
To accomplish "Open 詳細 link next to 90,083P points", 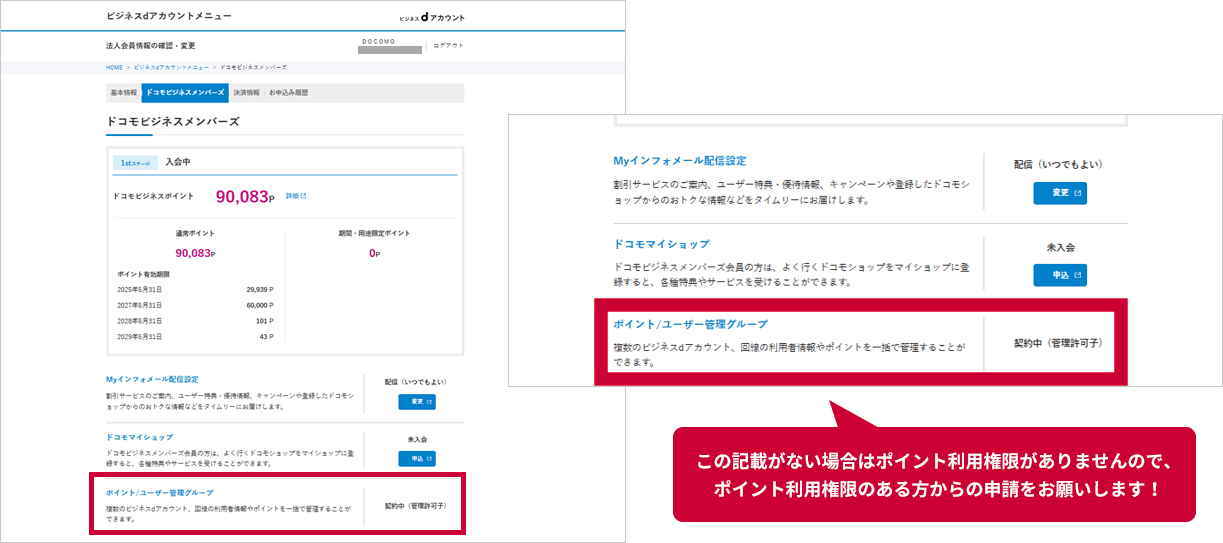I will [x=295, y=196].
